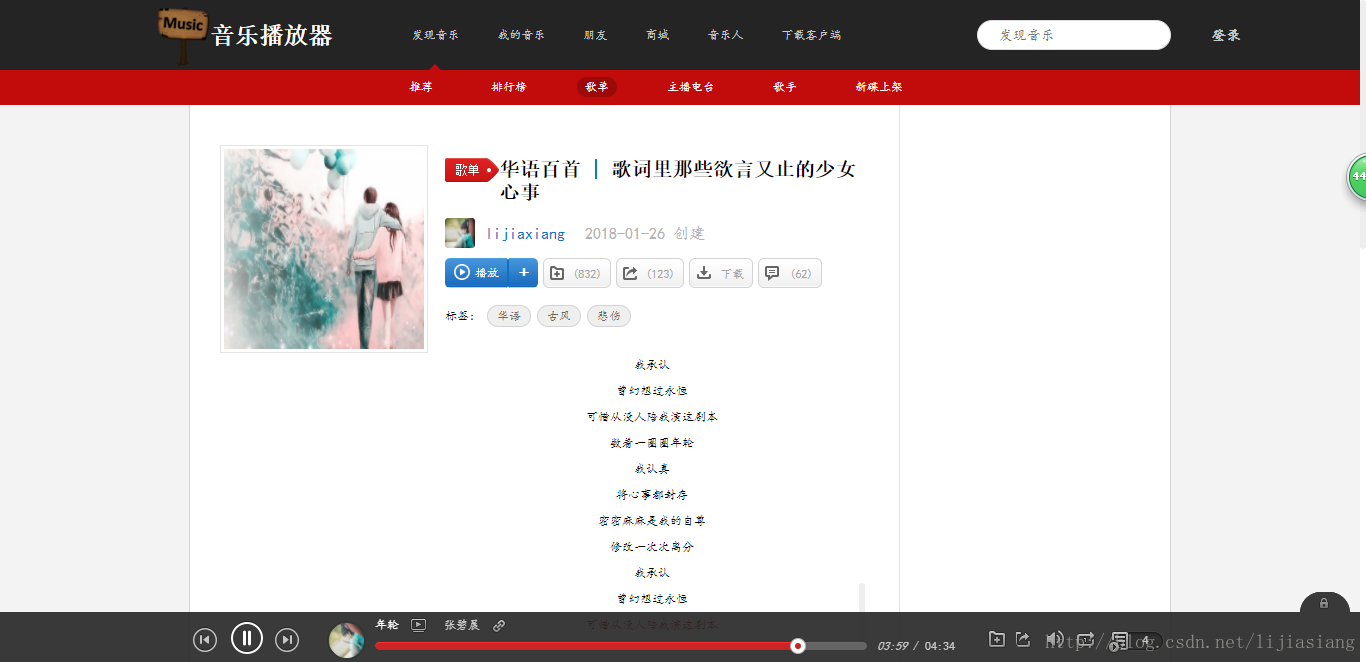Screen dimensions: 1366x662
Task: Toggle loop playback mode icon
Action: pos(1086,639)
